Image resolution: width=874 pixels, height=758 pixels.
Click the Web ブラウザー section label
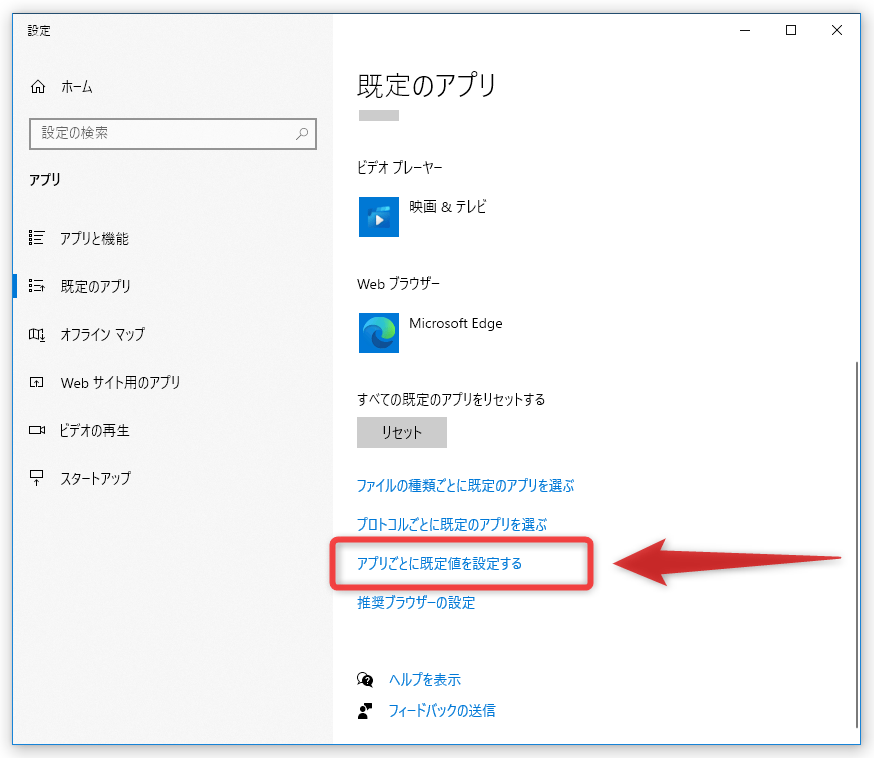[x=398, y=284]
